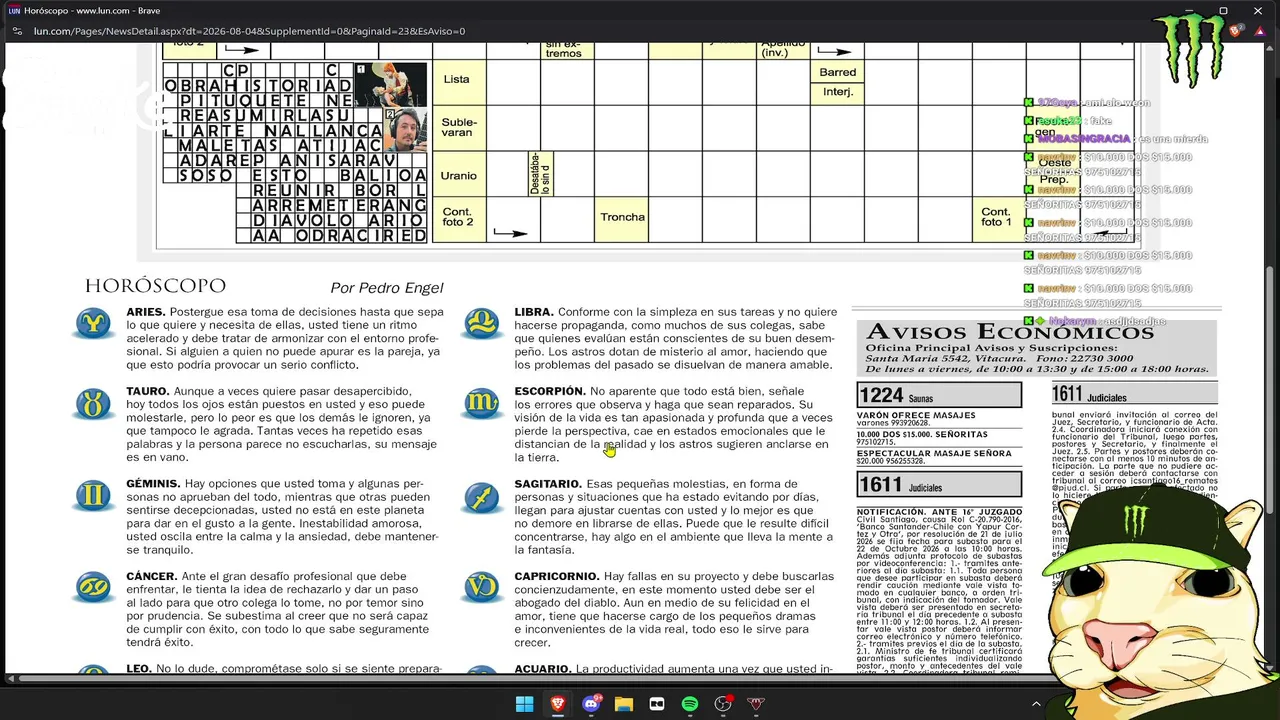Open OBS Studio from the taskbar
Viewport: 1280px width, 720px height.
pos(723,704)
